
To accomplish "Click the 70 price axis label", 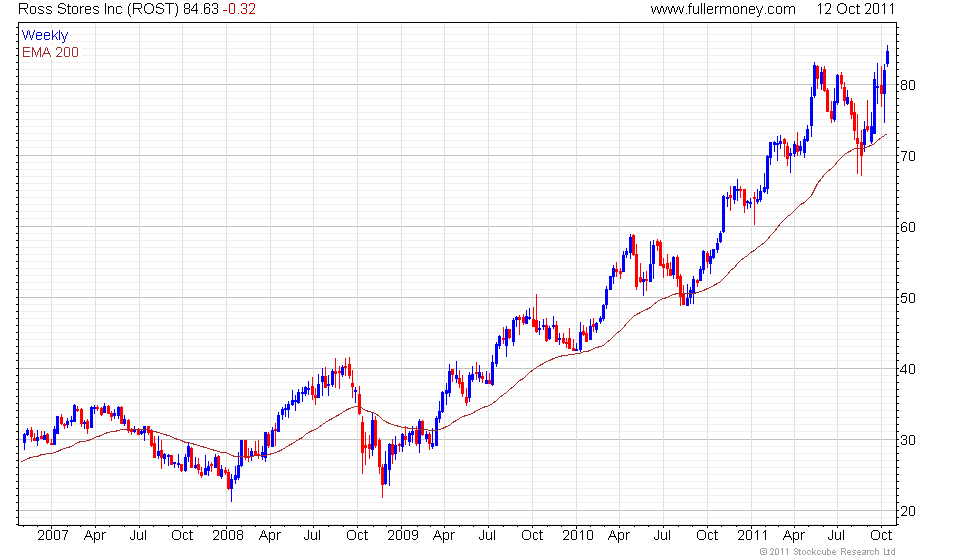I will point(908,156).
